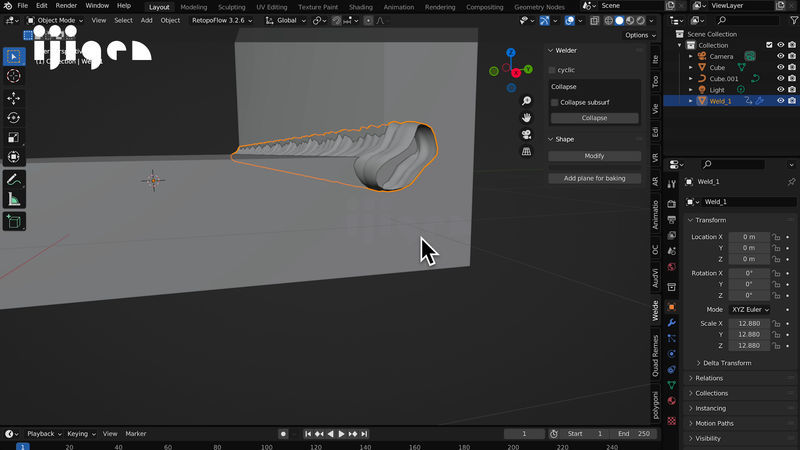Open the Add menu in viewport header
Image resolution: width=800 pixels, height=450 pixels.
(x=146, y=20)
